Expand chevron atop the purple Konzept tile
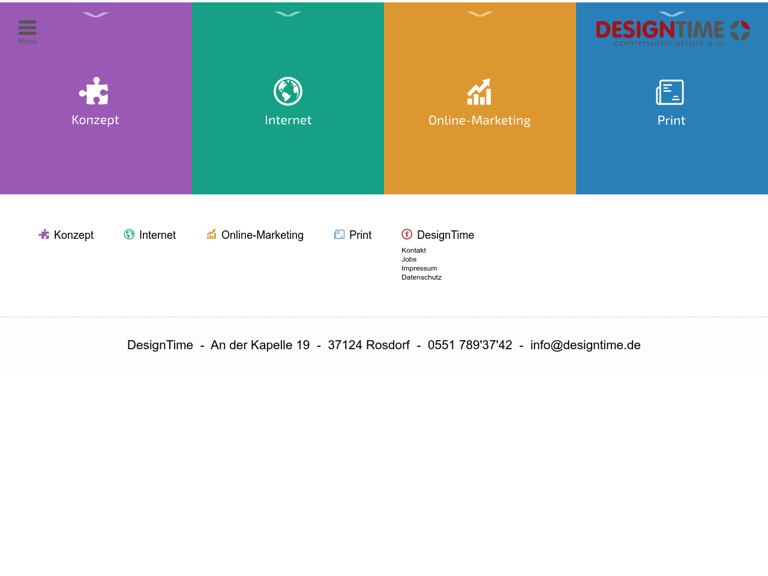This screenshot has height=576, width=768. [96, 14]
